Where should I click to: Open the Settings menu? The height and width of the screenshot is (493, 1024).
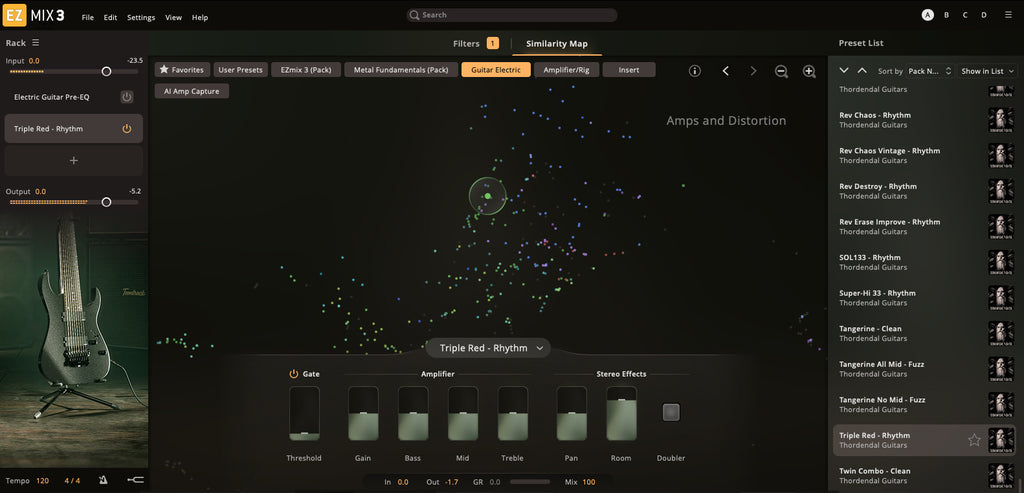point(141,18)
